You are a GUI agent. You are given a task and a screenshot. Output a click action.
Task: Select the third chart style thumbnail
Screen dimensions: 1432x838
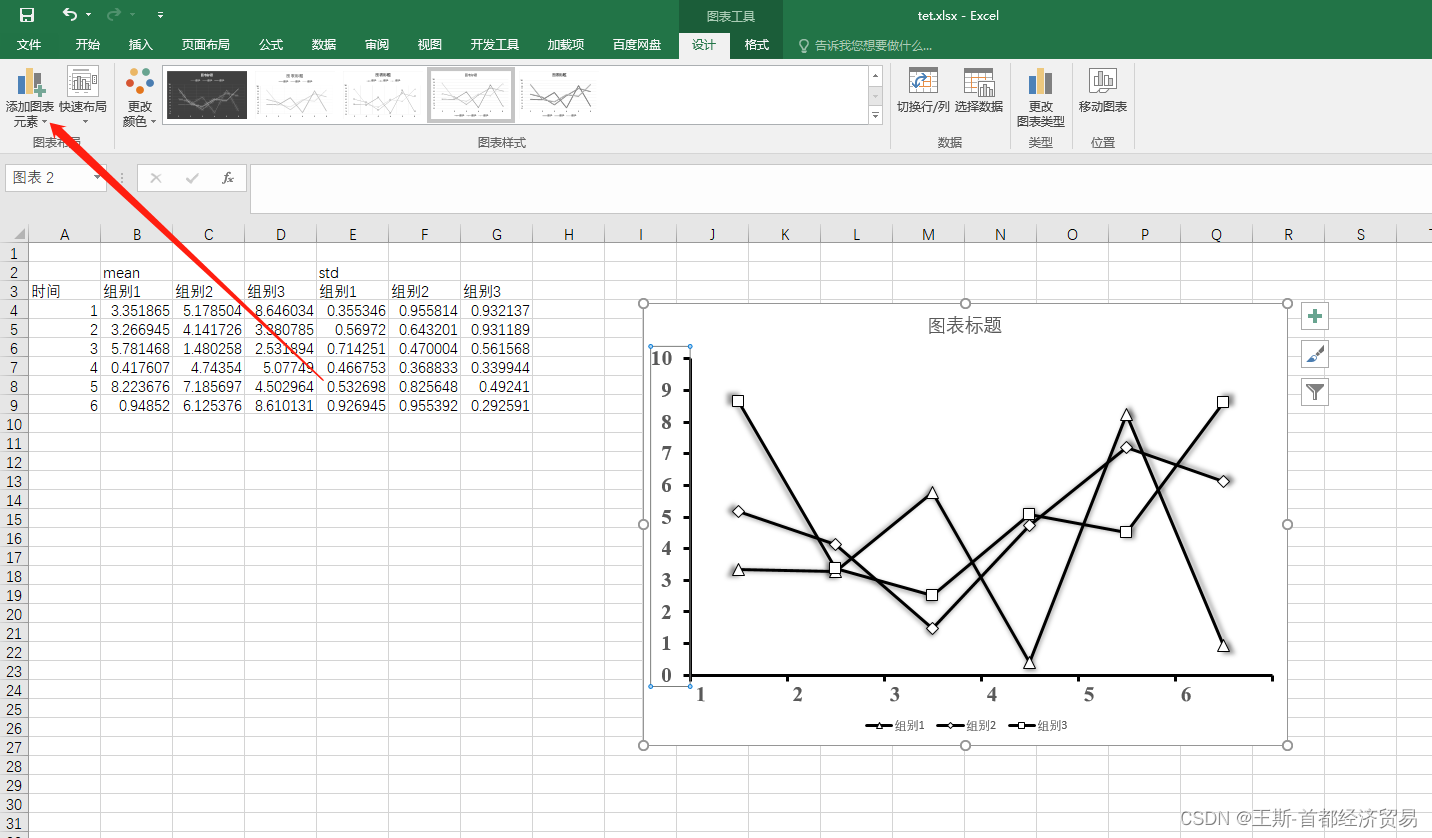[383, 95]
